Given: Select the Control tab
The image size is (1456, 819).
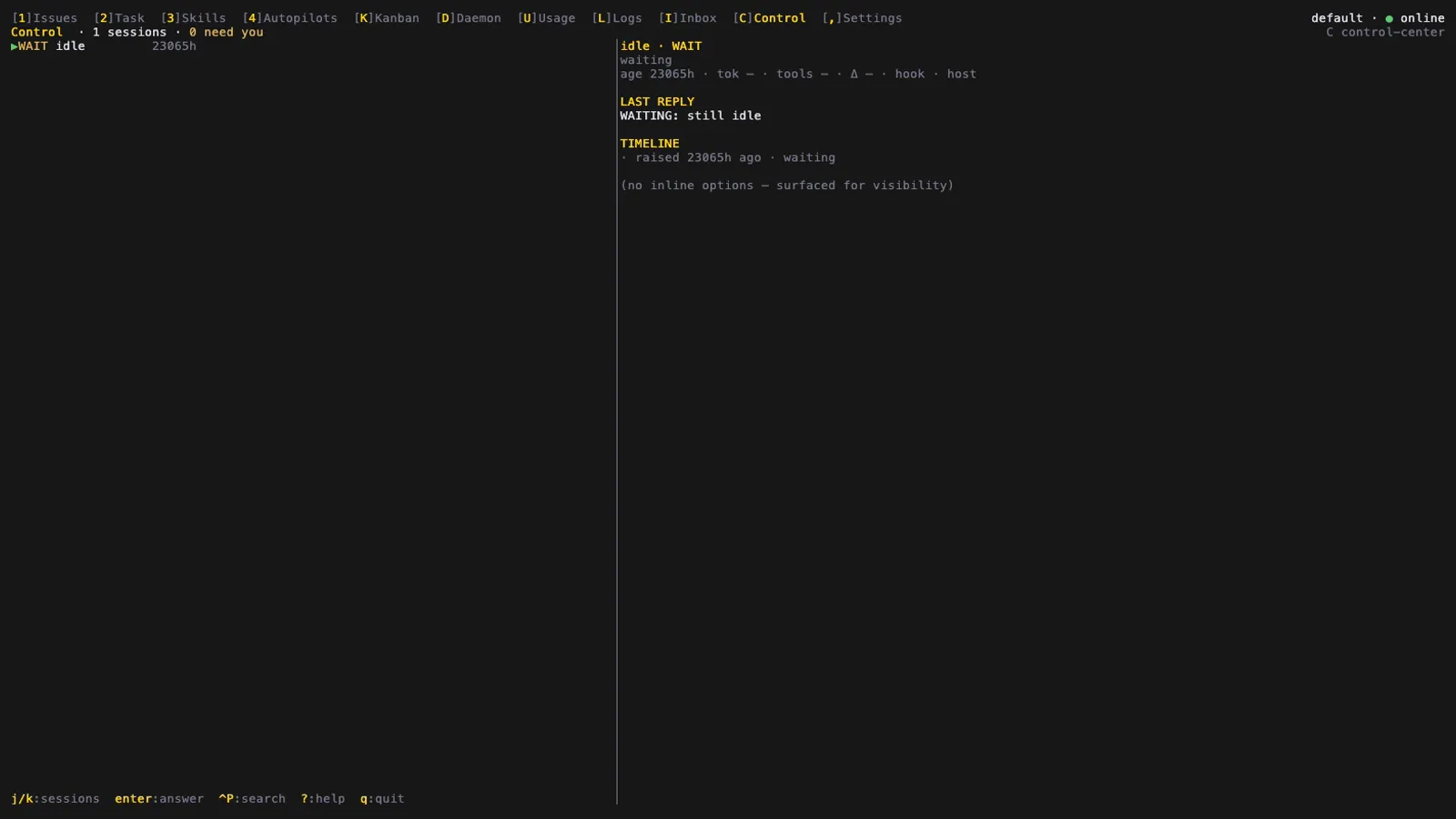Looking at the screenshot, I should coord(770,18).
